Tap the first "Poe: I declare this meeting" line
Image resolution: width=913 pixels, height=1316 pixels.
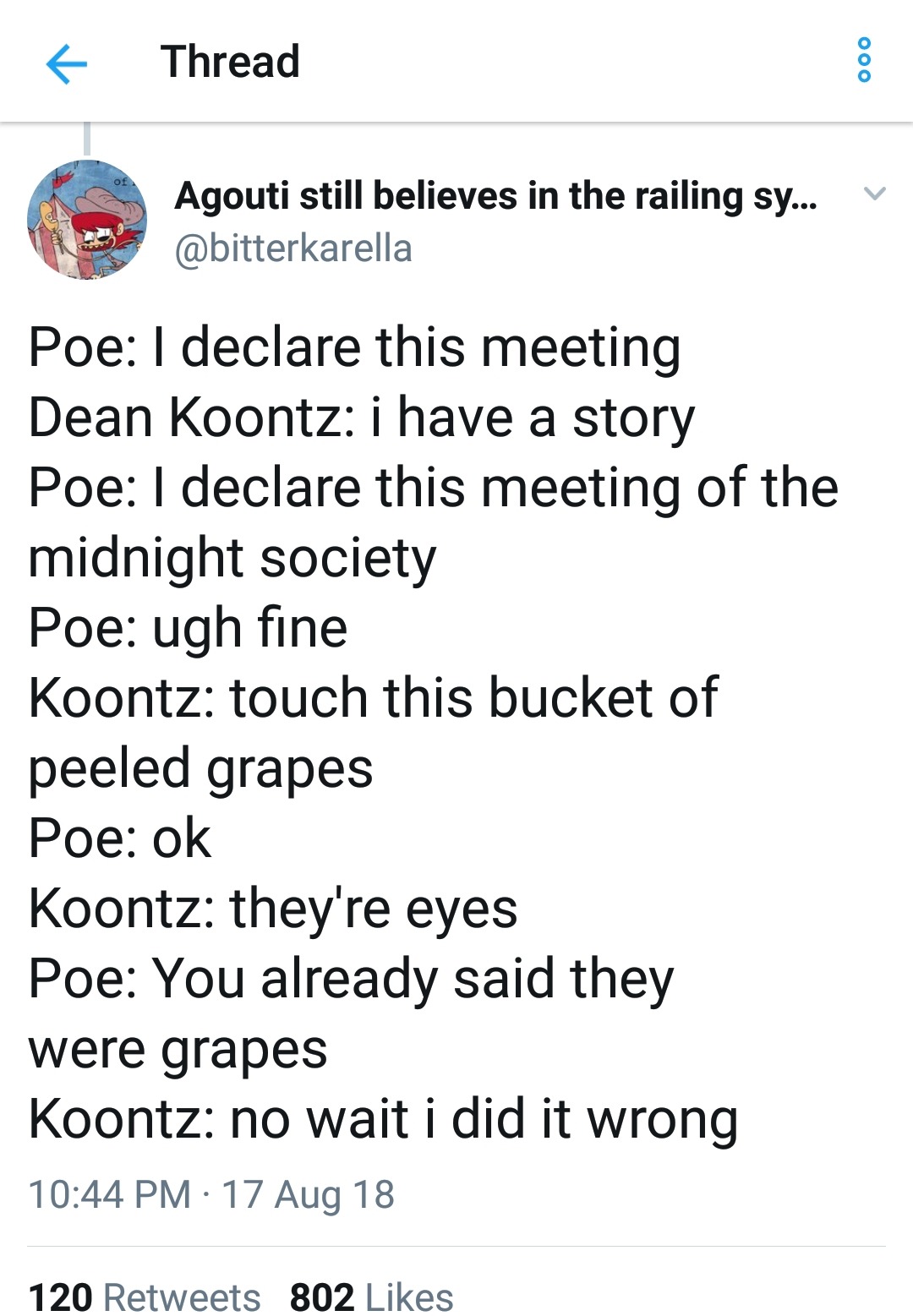354,347
